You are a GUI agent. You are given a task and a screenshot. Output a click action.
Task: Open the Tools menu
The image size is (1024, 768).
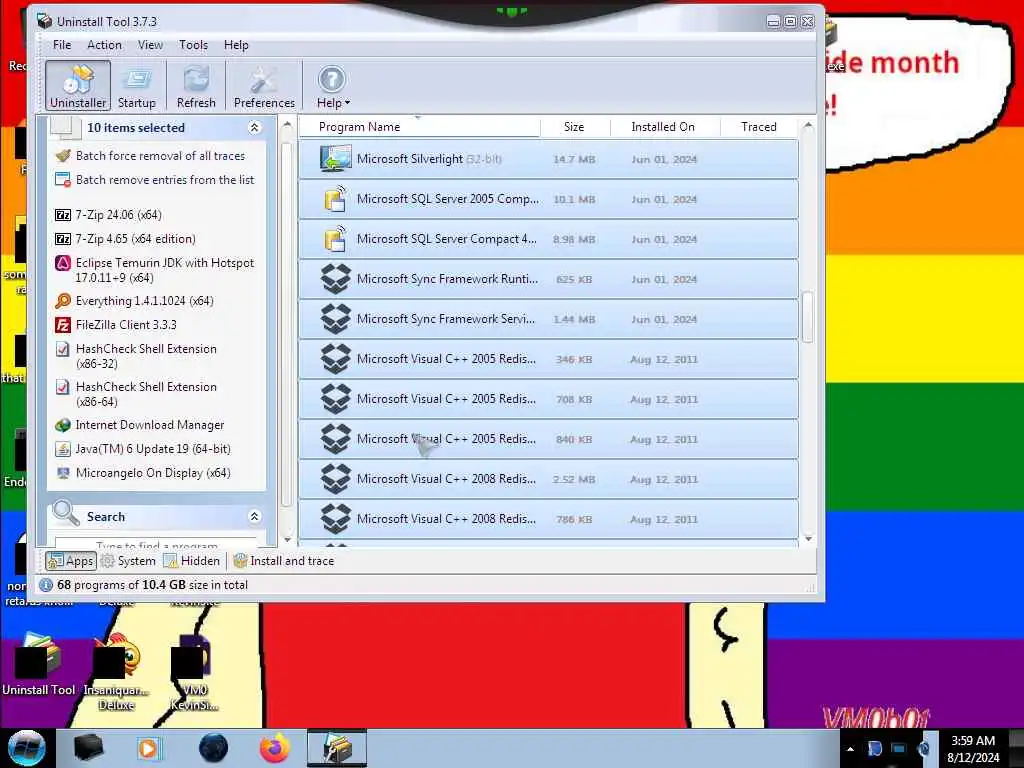coord(193,45)
